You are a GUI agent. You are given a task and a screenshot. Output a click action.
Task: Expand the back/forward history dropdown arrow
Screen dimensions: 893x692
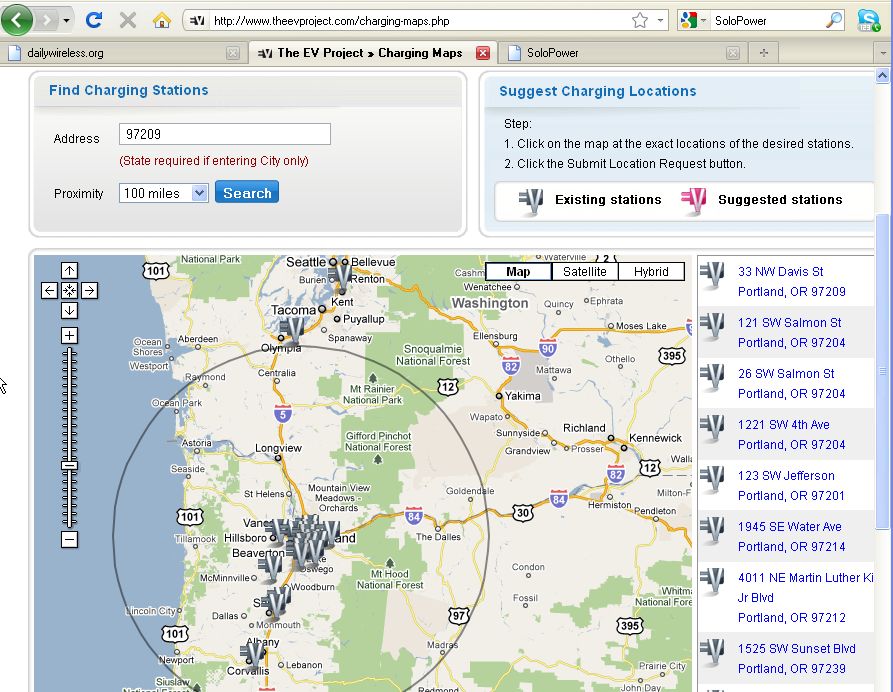click(67, 20)
